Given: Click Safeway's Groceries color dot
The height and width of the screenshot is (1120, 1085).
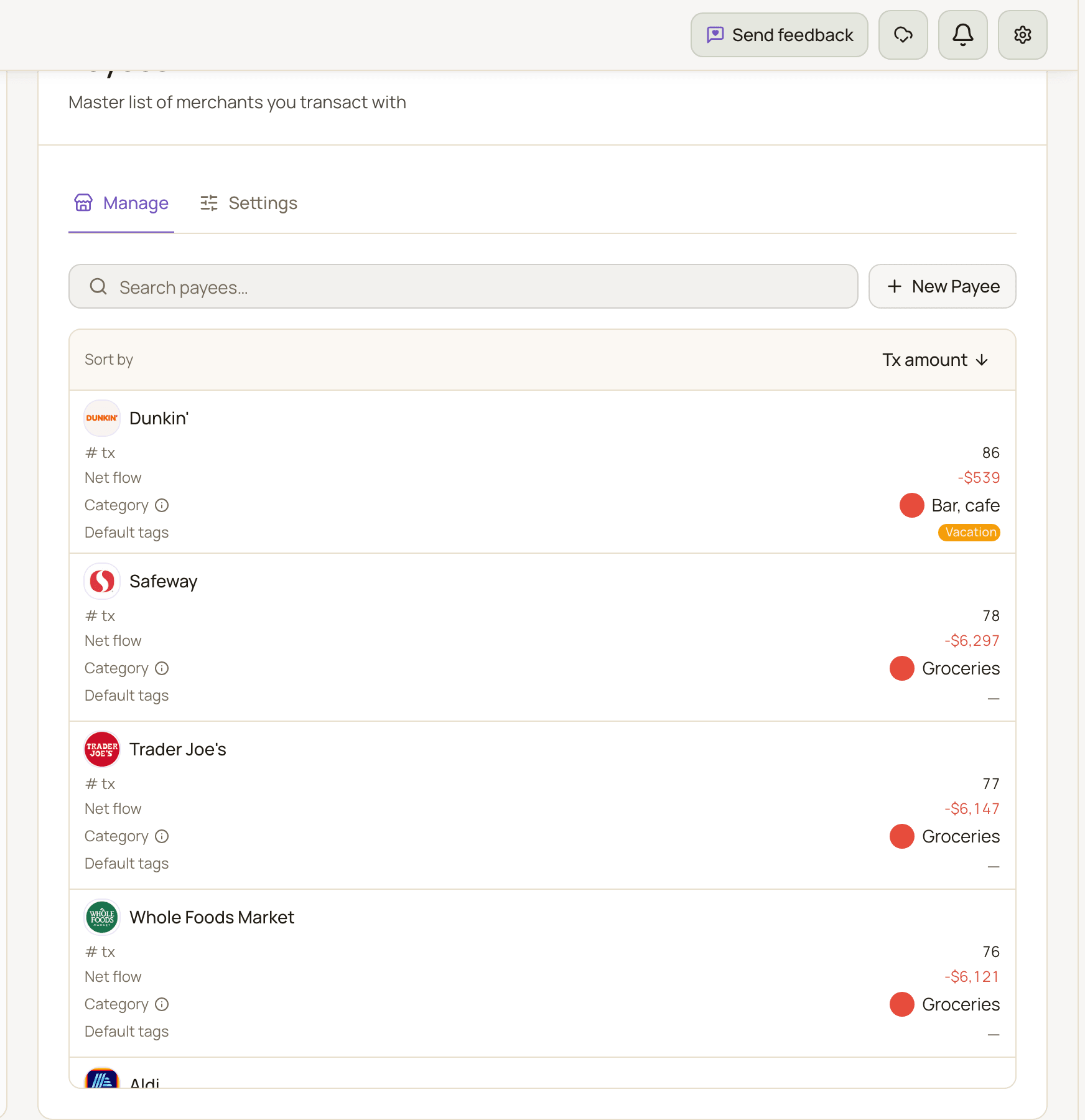Looking at the screenshot, I should pos(902,668).
